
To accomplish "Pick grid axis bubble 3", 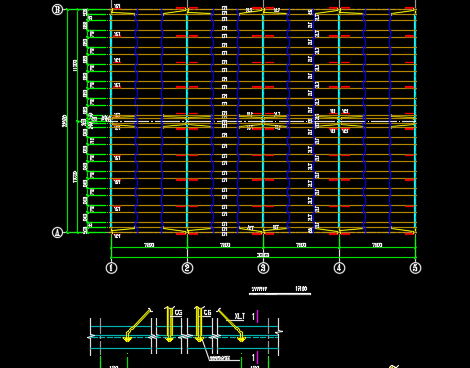I will point(263,268).
